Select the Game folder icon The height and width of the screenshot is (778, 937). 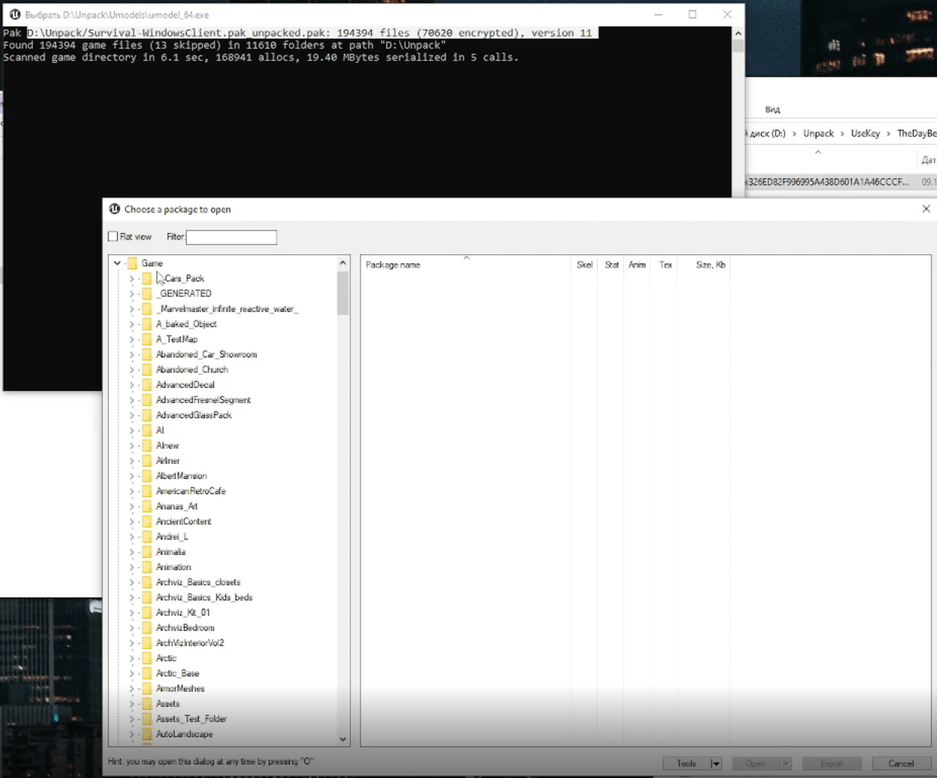pos(132,263)
